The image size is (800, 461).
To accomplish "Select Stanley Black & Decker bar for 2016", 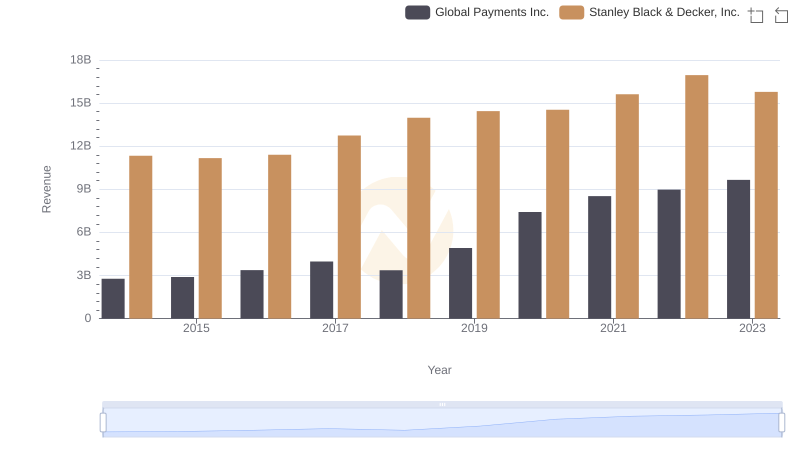I will (280, 237).
